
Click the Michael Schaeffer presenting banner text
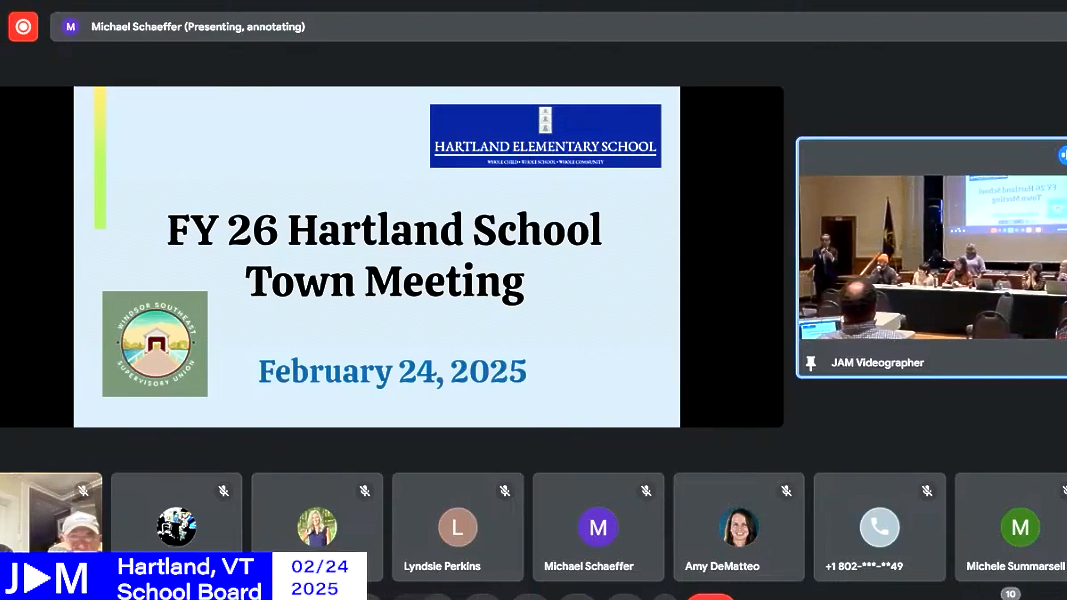pos(198,27)
